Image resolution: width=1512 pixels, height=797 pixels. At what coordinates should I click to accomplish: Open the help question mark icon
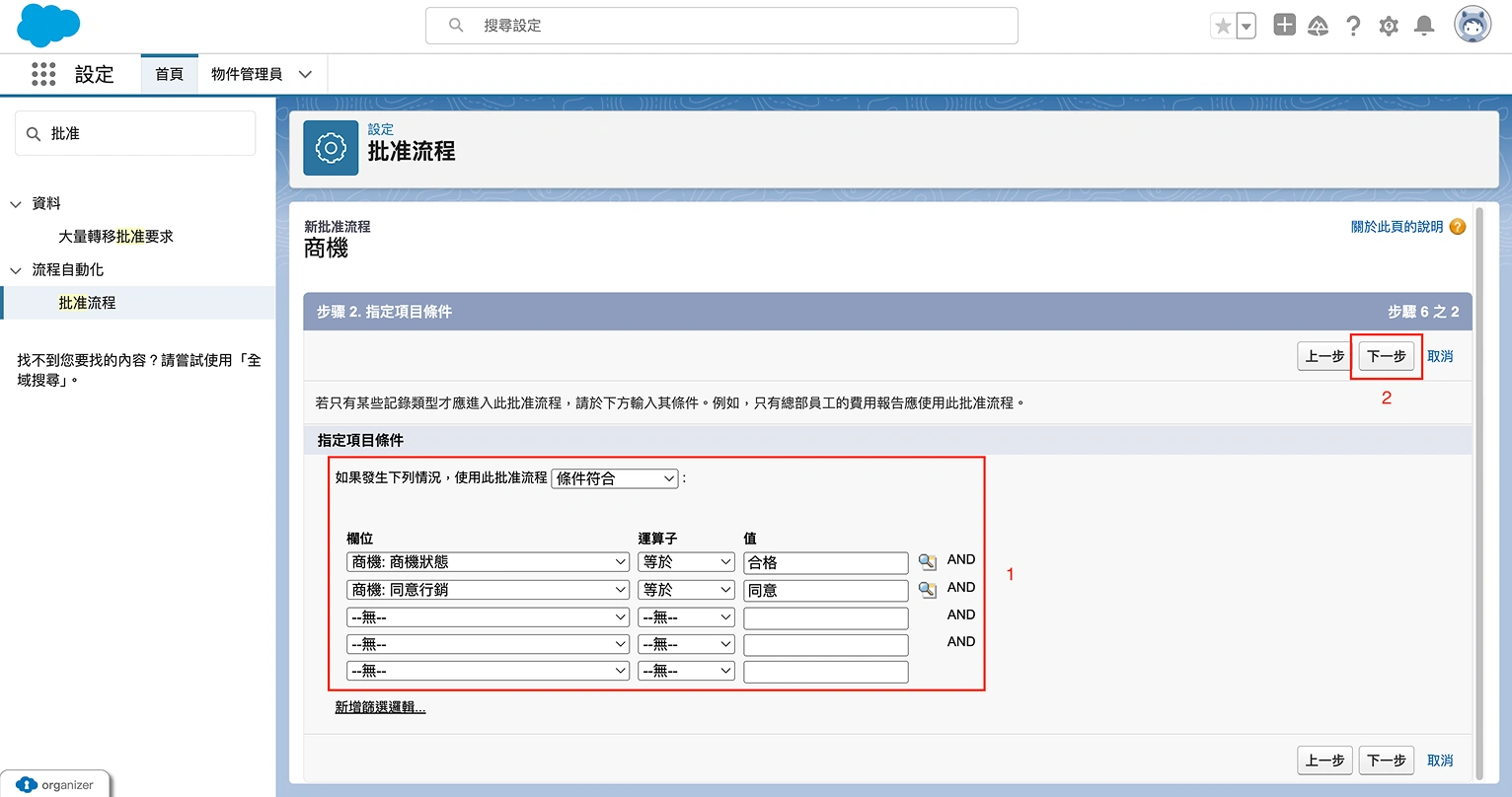pyautogui.click(x=1353, y=27)
